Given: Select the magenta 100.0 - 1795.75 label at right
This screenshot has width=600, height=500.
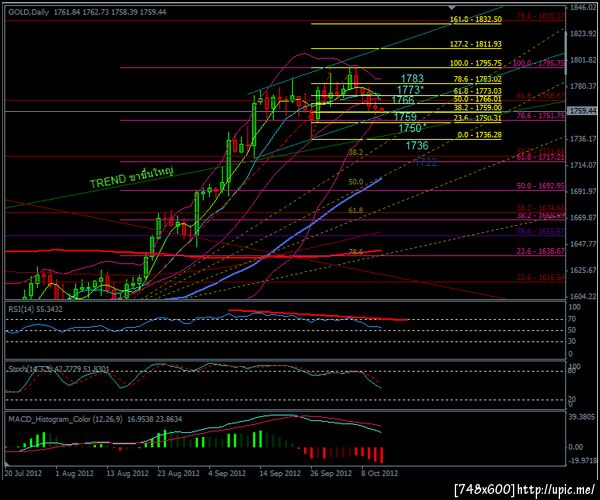Looking at the screenshot, I should [538, 63].
